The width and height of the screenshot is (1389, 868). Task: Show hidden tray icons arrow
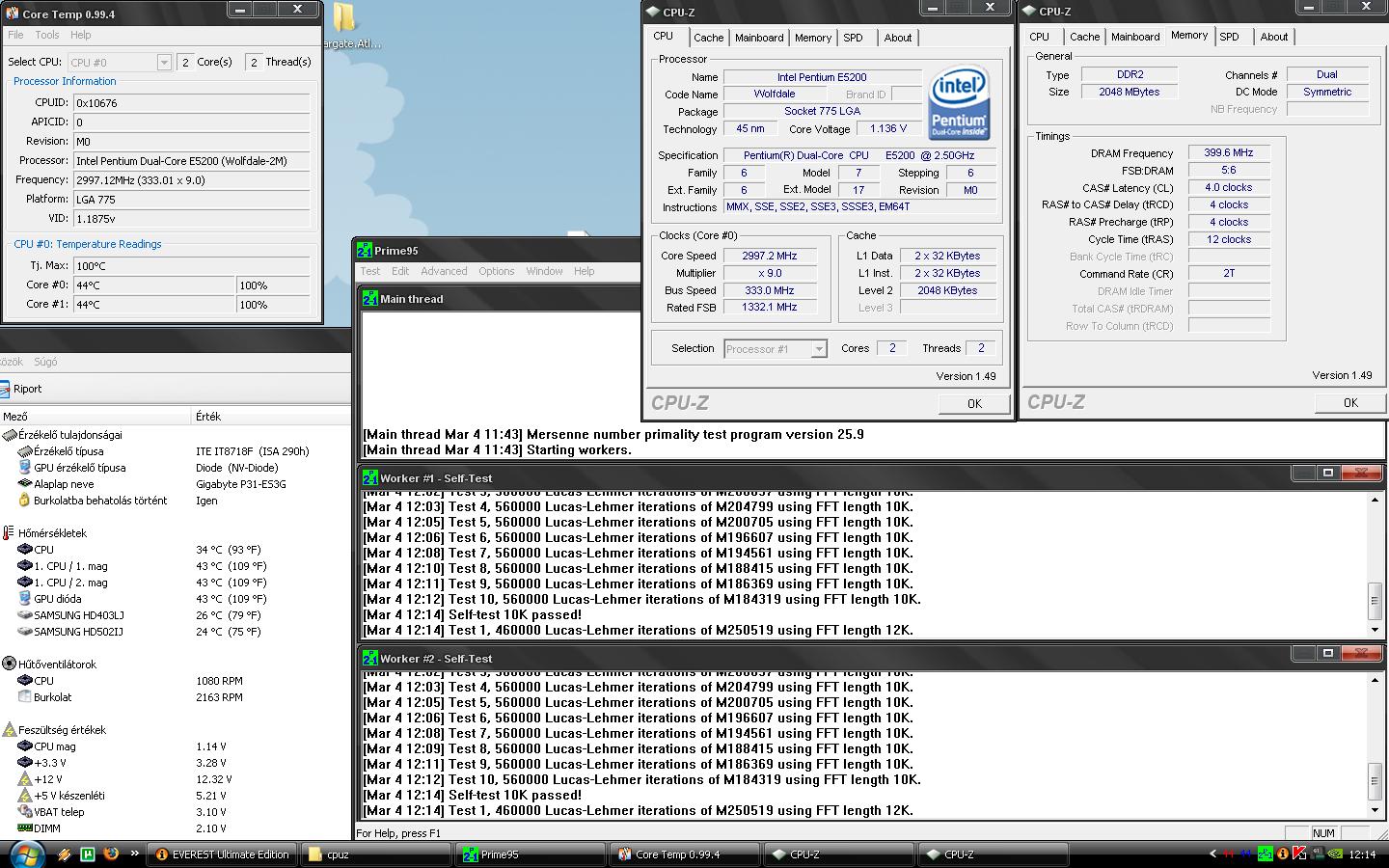[x=1212, y=854]
